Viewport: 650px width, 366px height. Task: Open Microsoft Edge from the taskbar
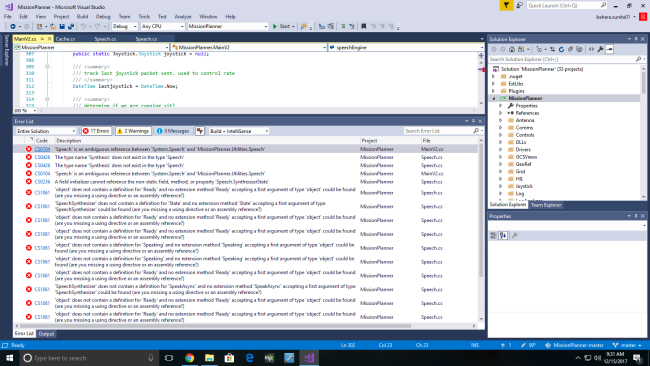point(249,358)
